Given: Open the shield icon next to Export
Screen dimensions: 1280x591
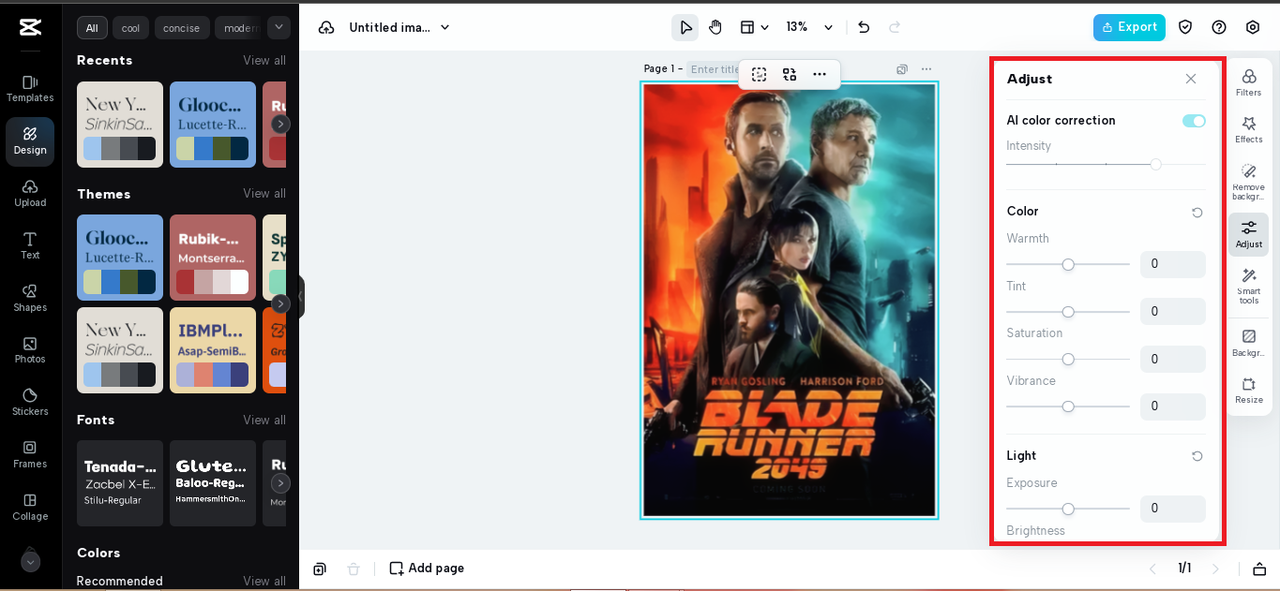Looking at the screenshot, I should click(1185, 27).
